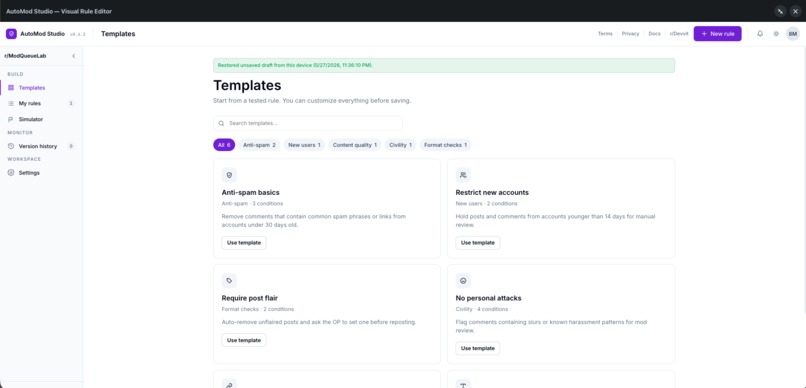Visit the r/Devvit link
Image resolution: width=806 pixels, height=388 pixels.
[x=679, y=34]
